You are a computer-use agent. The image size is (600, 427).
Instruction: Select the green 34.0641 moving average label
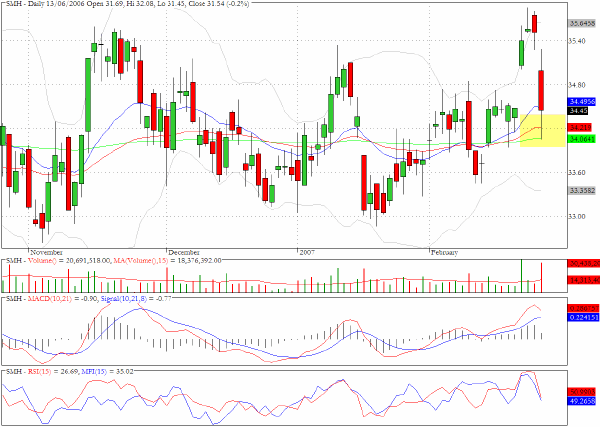[x=582, y=139]
